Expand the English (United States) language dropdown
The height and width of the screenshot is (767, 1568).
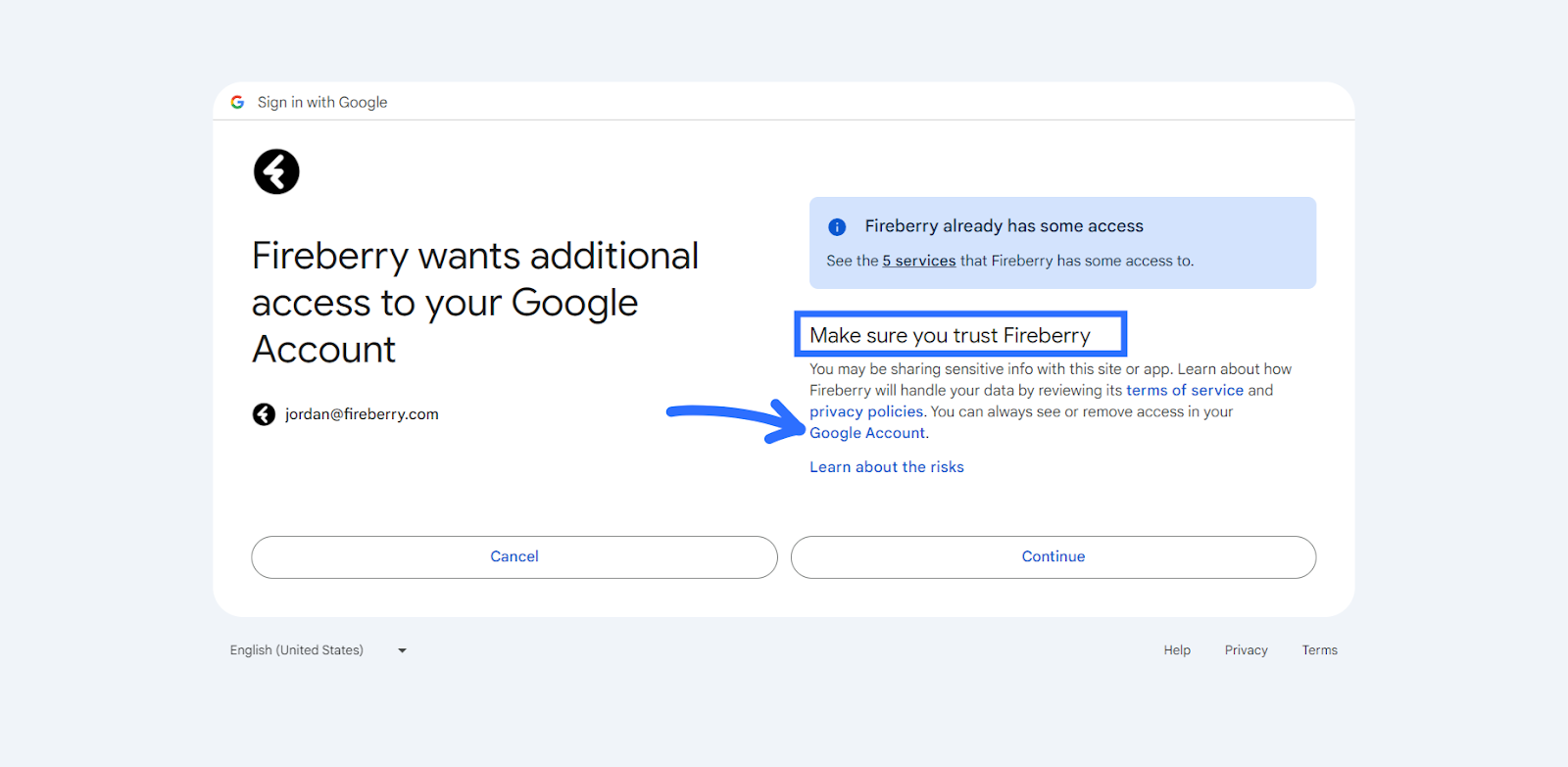[318, 650]
